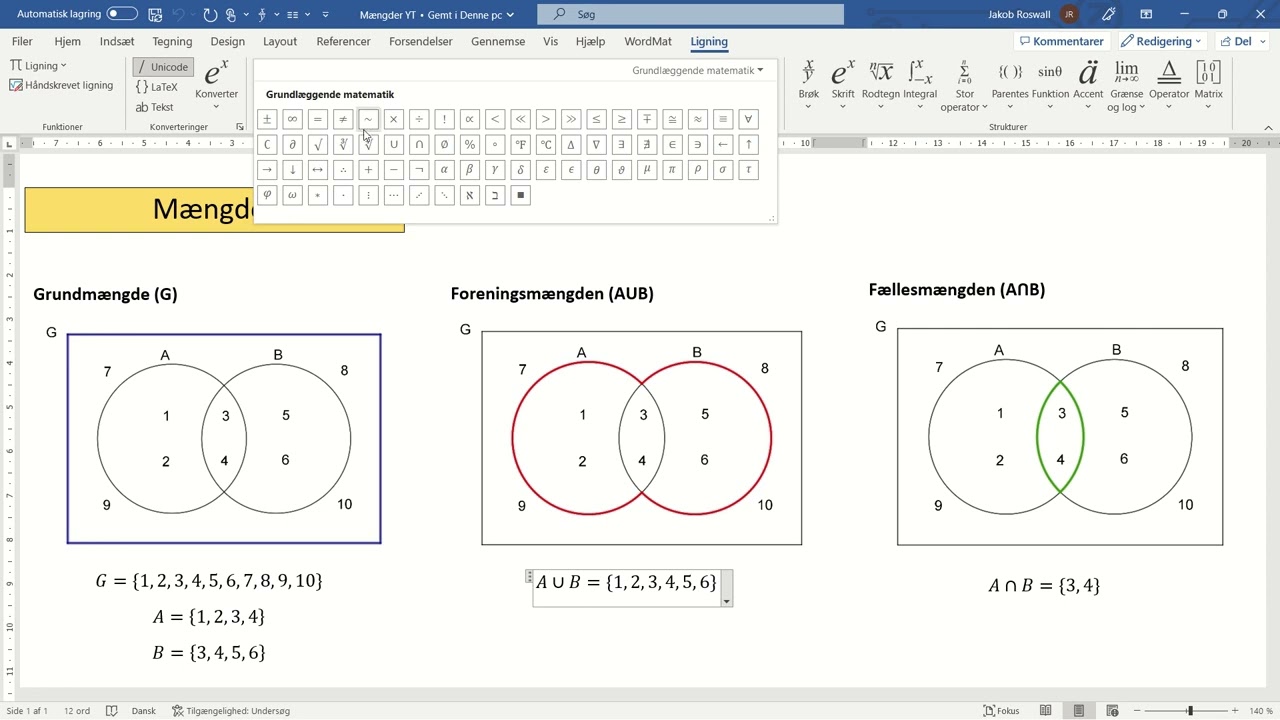1280x720 pixels.
Task: Insert the plus-minus symbol
Action: [267, 119]
